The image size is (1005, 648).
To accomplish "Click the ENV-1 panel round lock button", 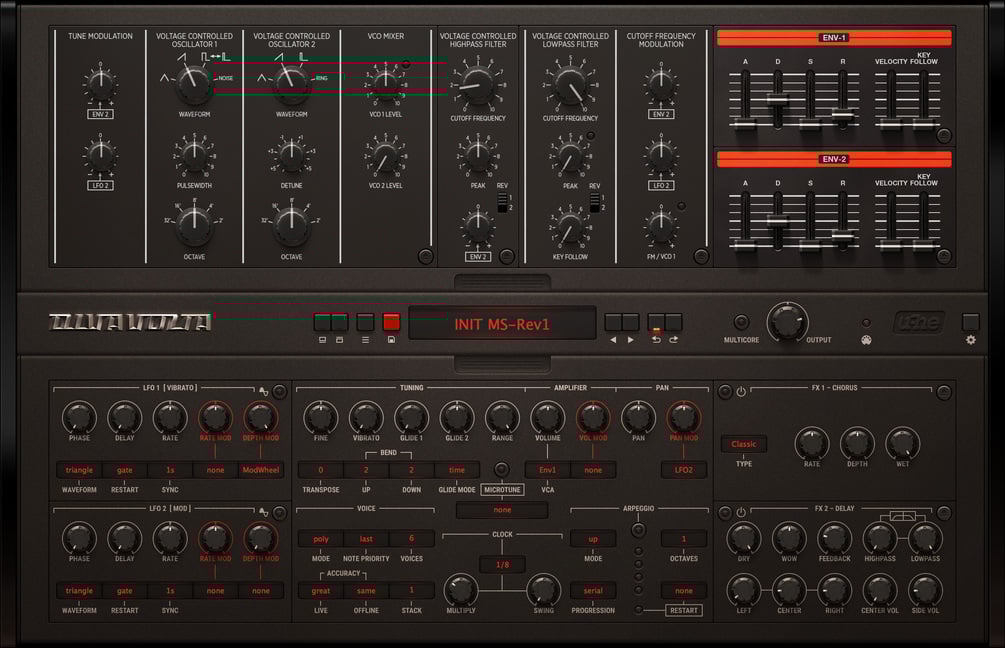I will pyautogui.click(x=943, y=135).
